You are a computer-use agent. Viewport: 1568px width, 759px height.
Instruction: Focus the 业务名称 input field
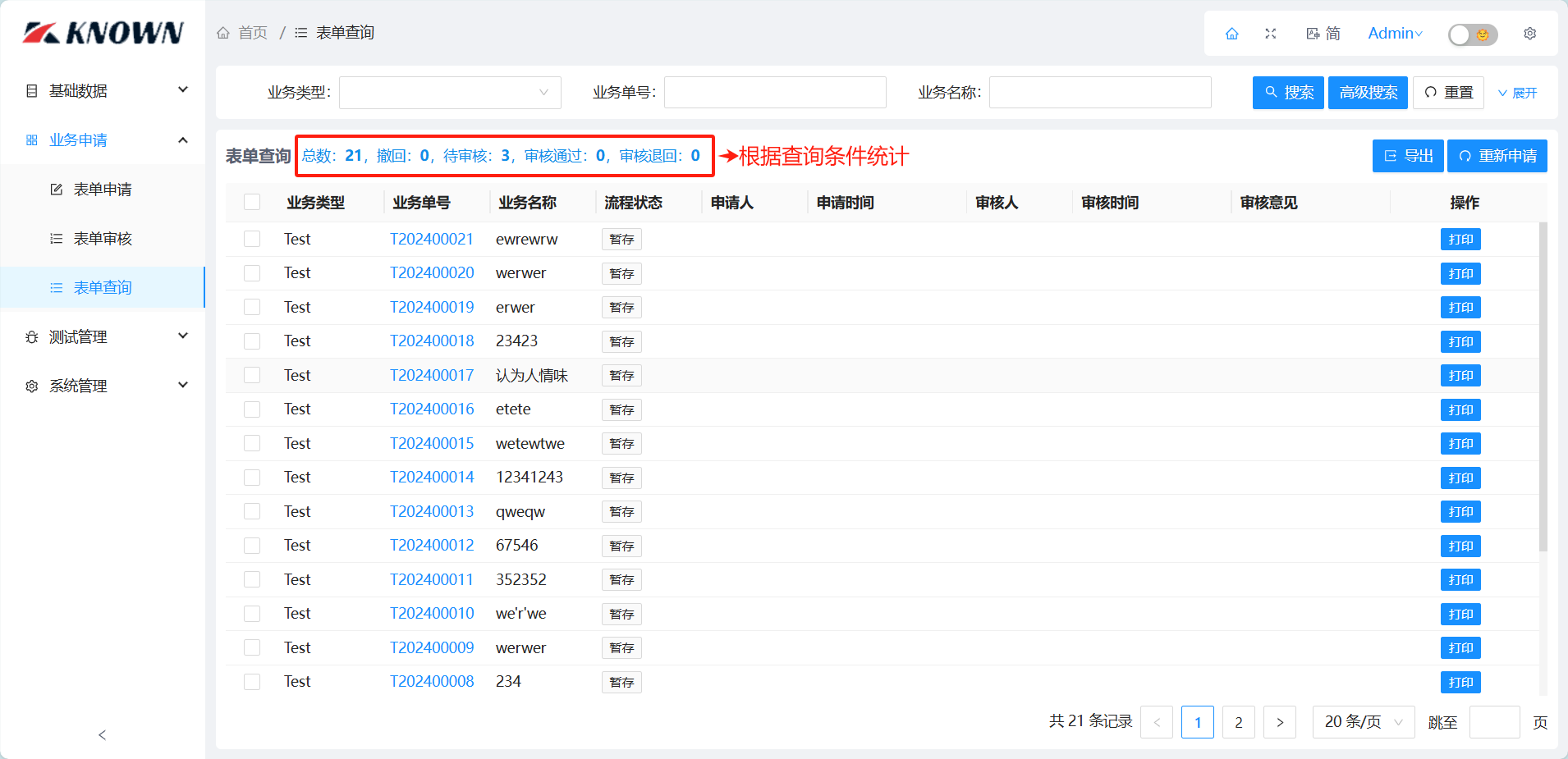[1100, 93]
